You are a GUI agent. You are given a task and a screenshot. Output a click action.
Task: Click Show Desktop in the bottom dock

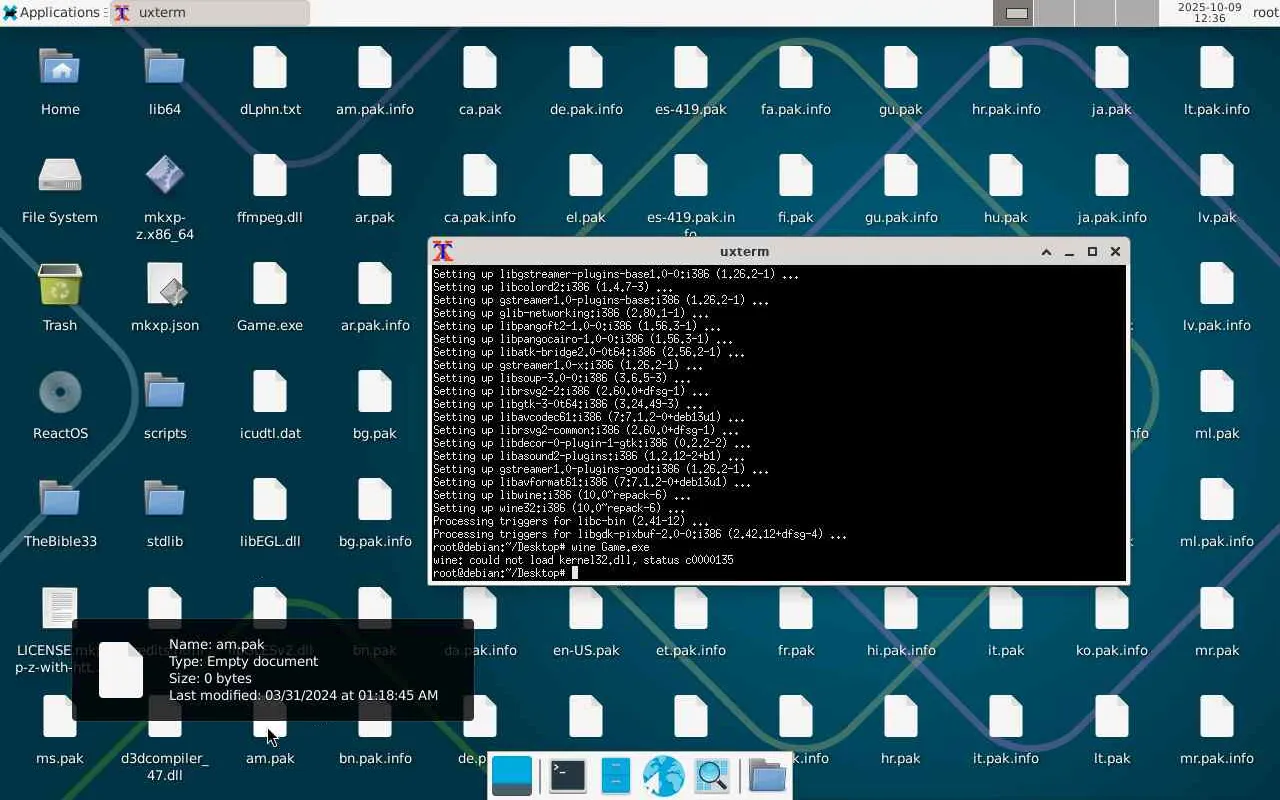coord(512,776)
